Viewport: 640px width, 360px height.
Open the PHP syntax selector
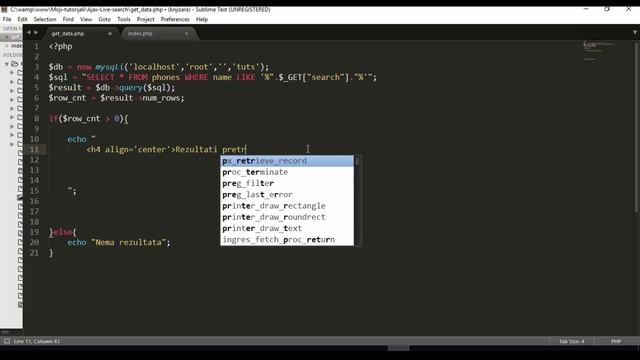[x=616, y=341]
